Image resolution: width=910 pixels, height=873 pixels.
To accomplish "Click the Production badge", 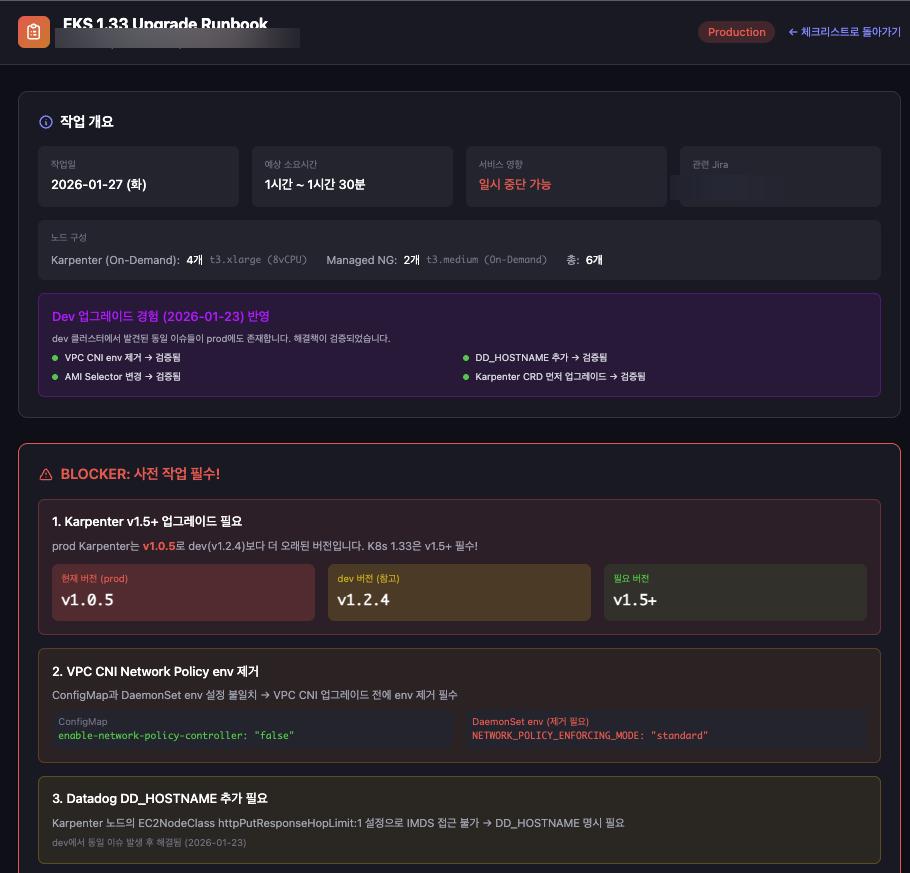I will tap(736, 31).
